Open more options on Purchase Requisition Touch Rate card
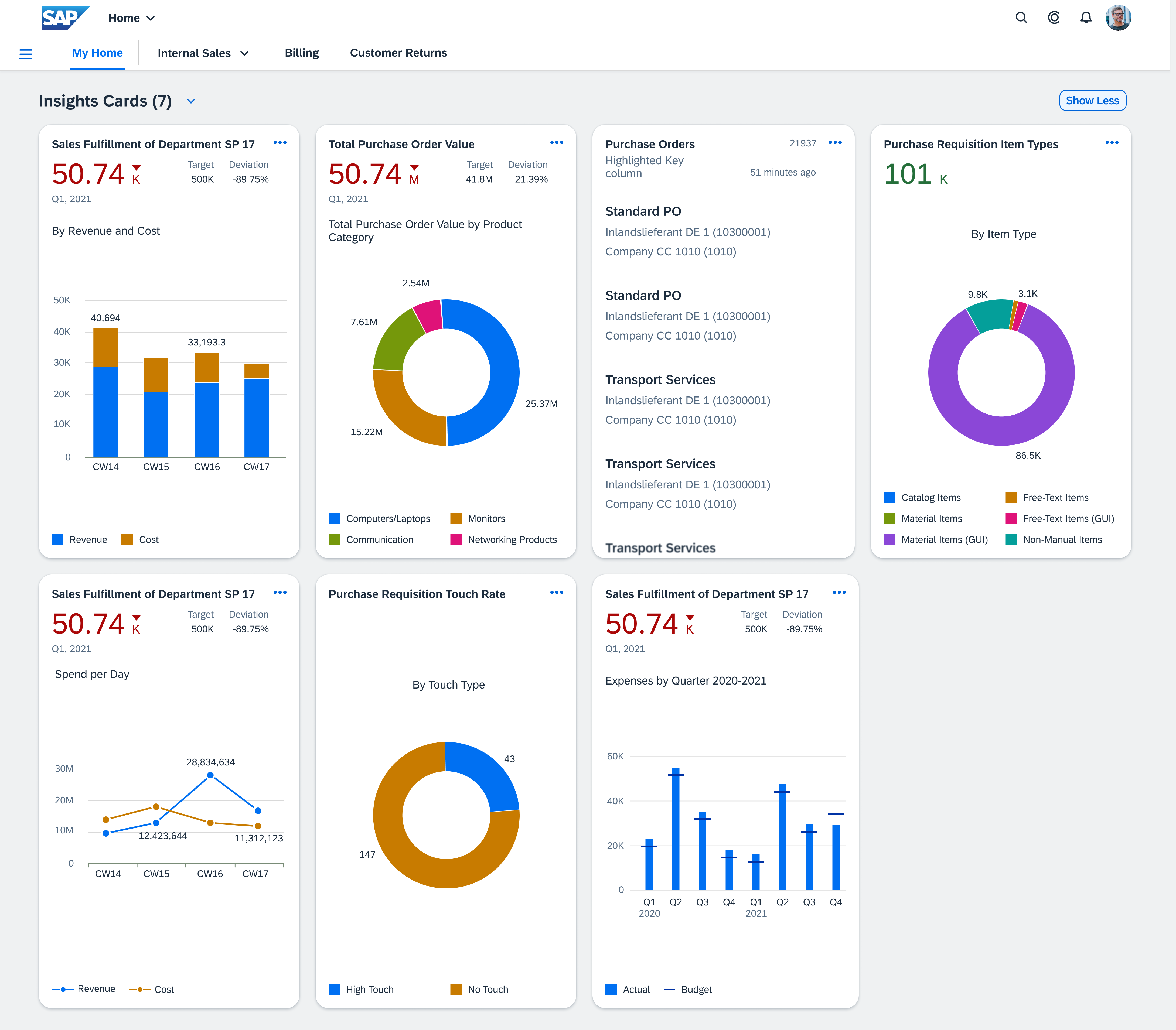This screenshot has height=1030, width=1176. (x=557, y=593)
